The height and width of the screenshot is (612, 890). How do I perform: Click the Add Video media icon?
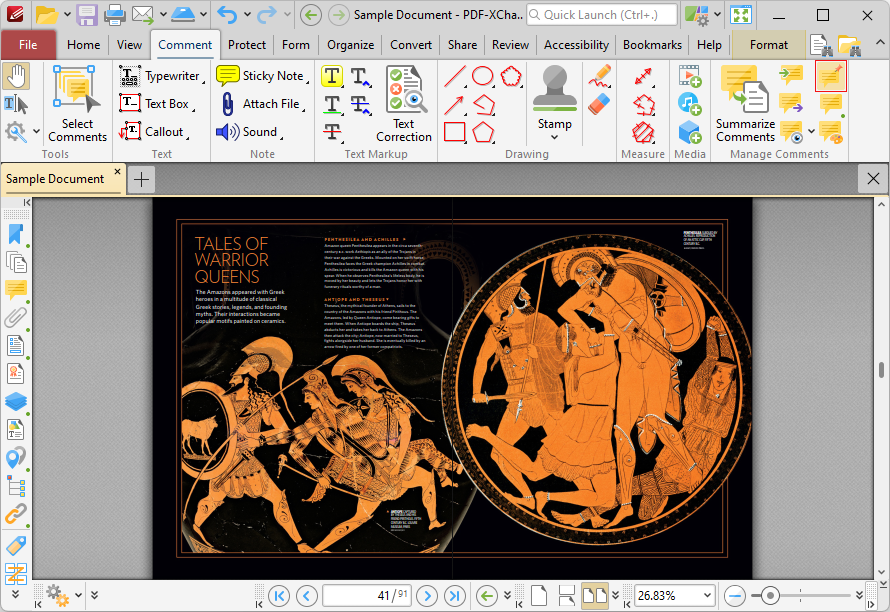click(690, 76)
